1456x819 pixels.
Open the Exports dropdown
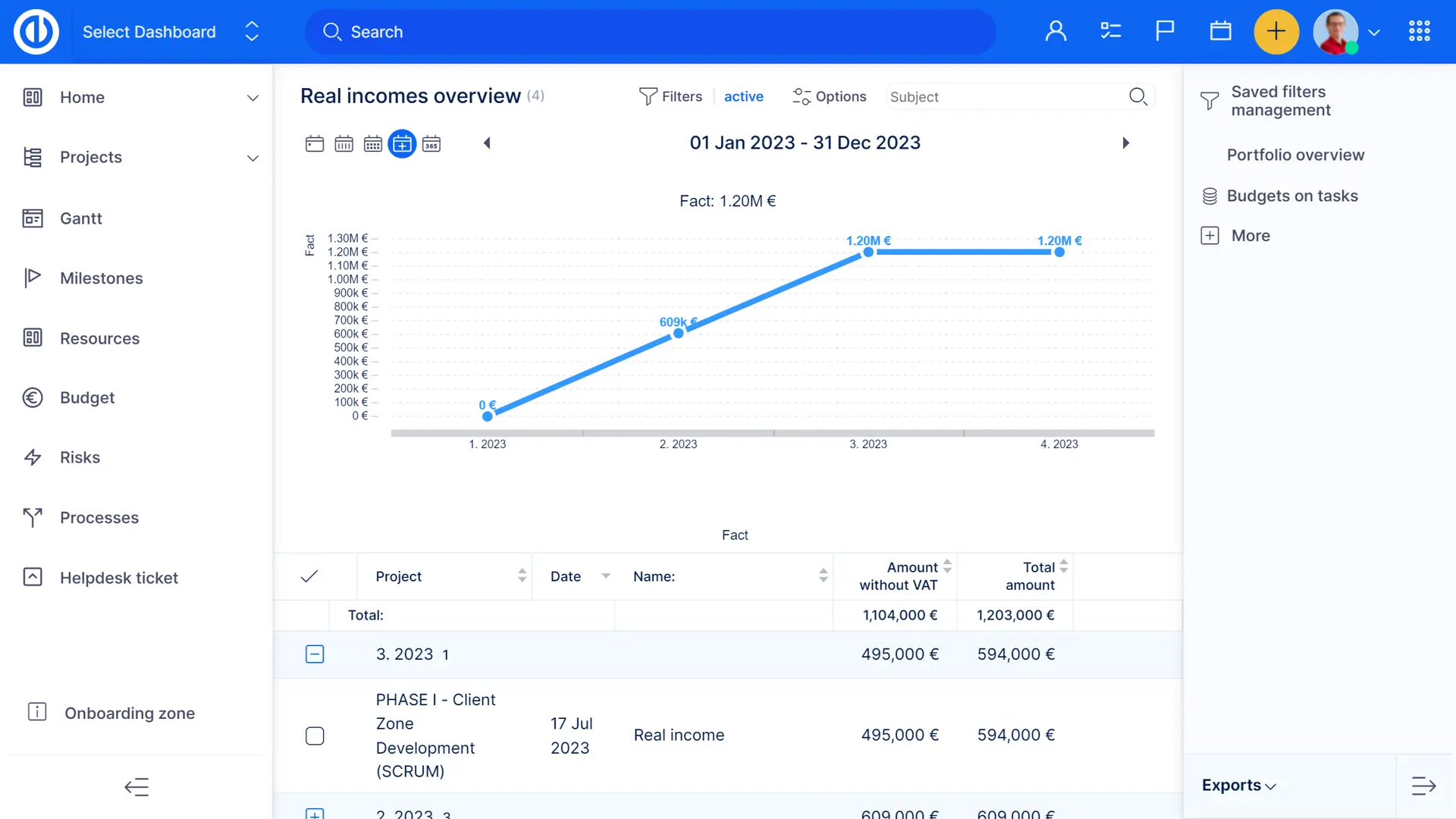coord(1238,786)
